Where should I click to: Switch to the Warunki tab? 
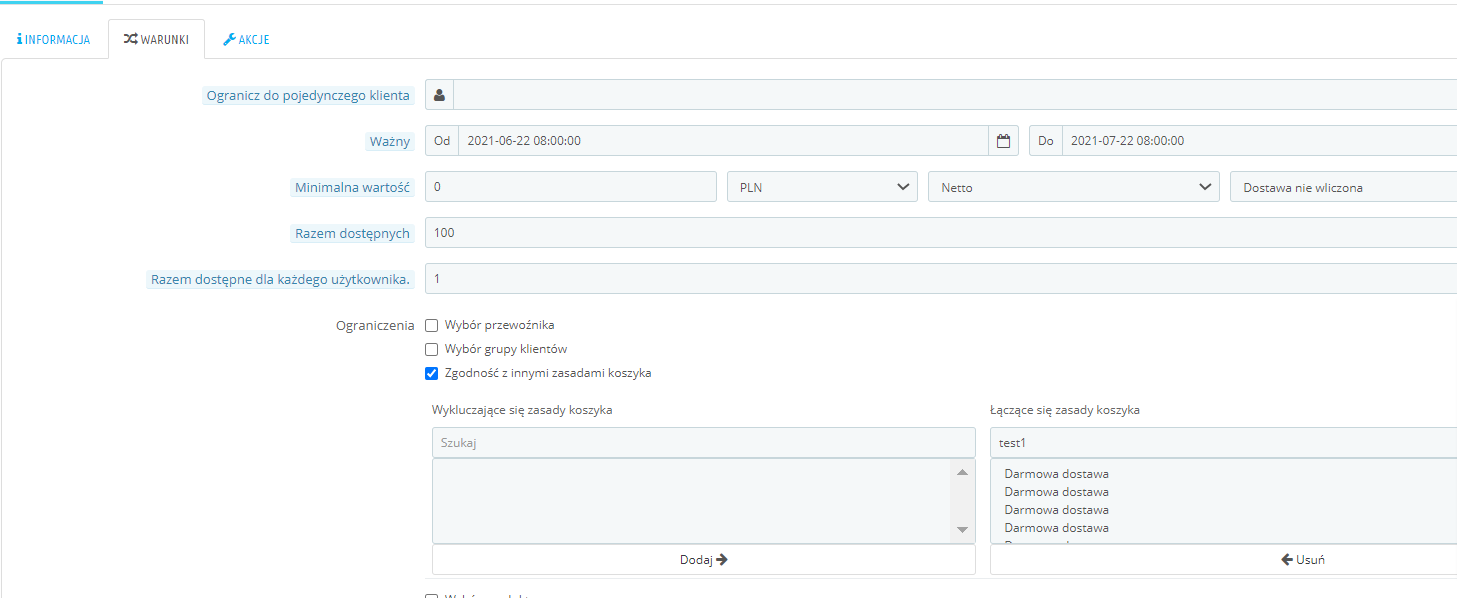pyautogui.click(x=156, y=40)
